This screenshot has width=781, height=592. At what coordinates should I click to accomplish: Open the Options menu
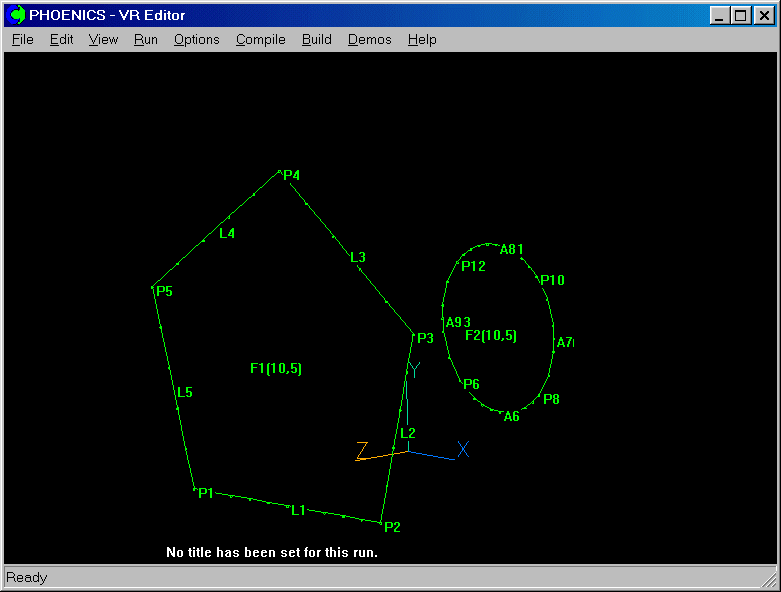tap(196, 40)
